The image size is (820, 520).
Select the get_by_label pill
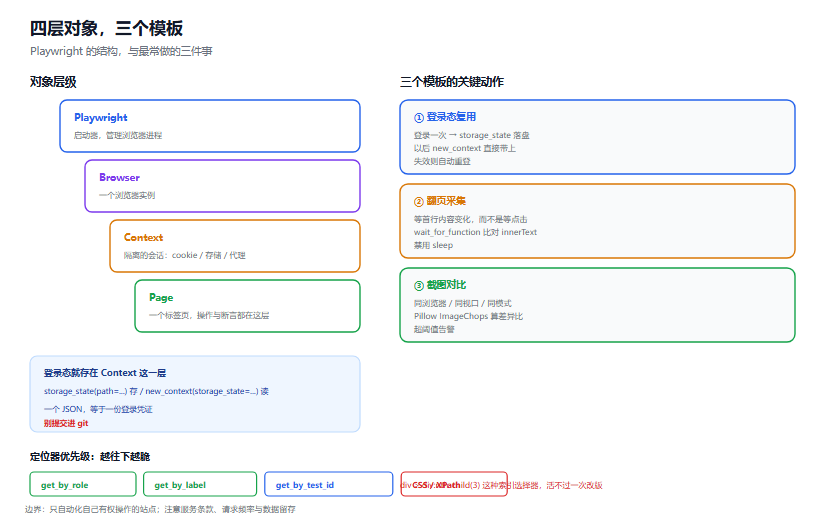[x=200, y=484]
